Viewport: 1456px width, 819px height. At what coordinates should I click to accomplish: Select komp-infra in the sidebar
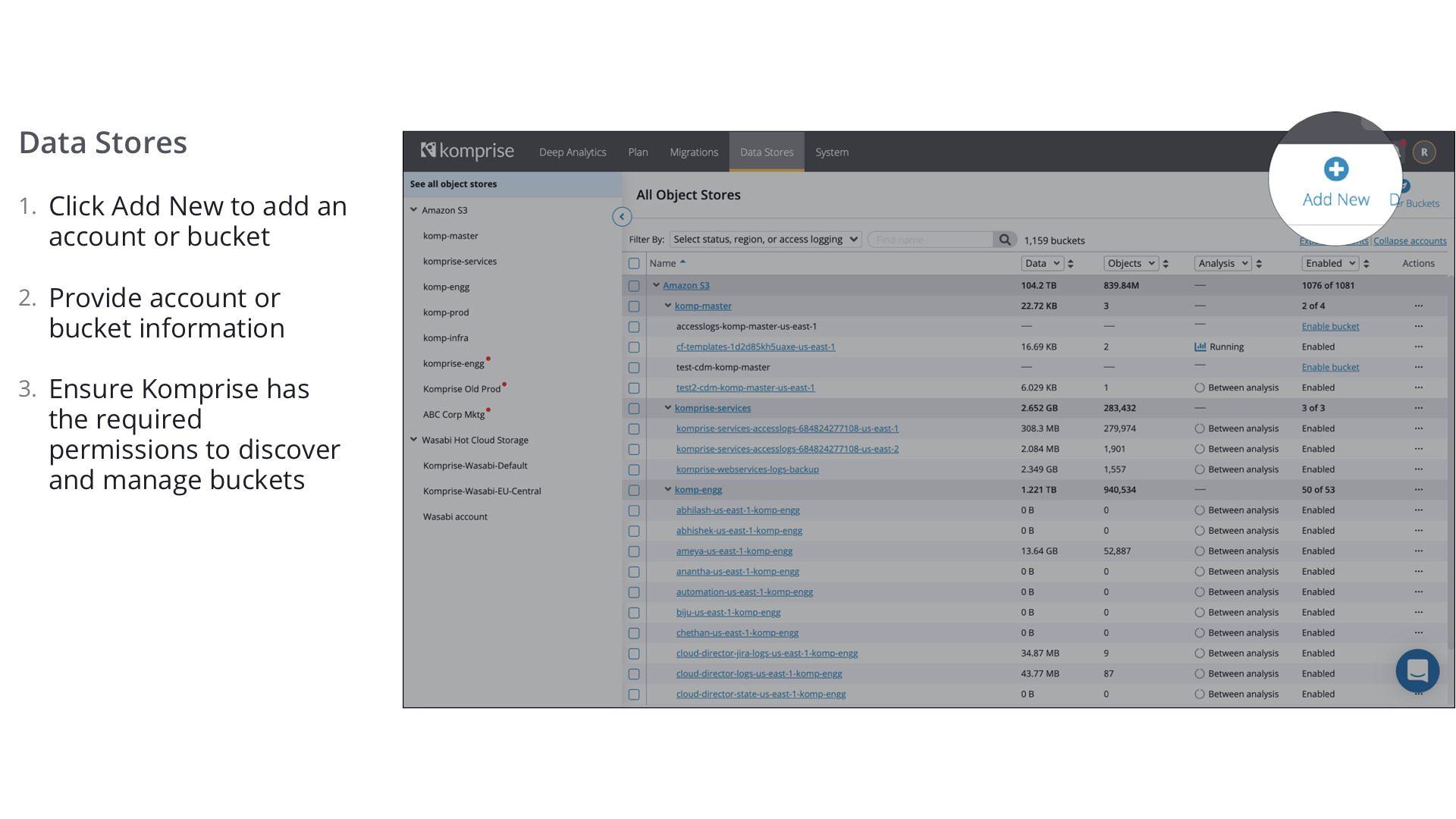pos(446,338)
